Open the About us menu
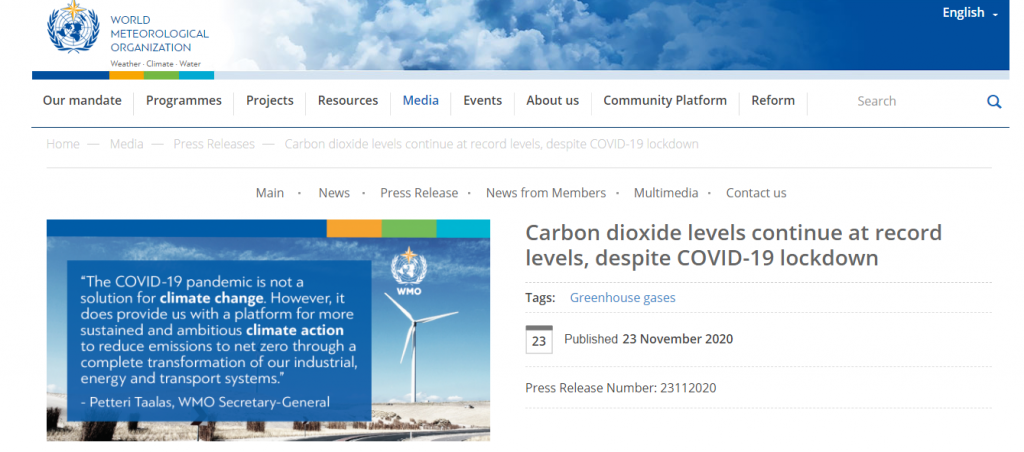 [x=552, y=101]
